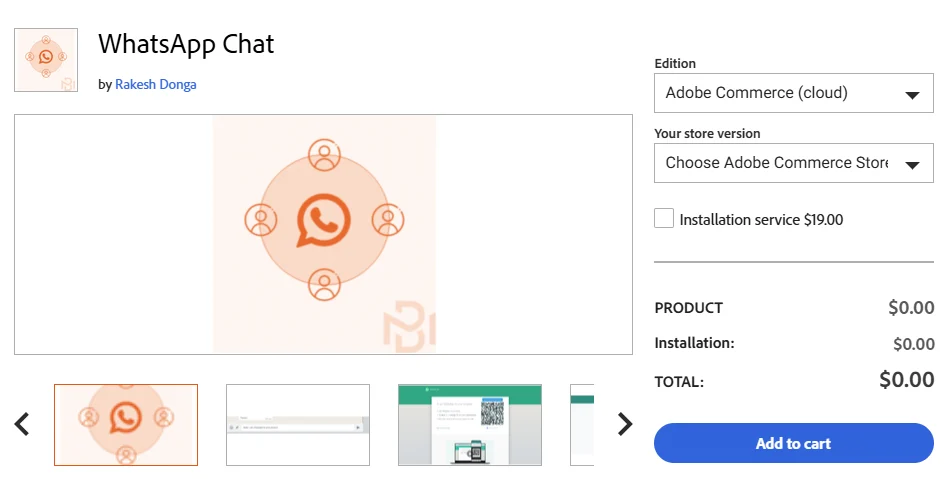Select the partially visible fourth thumbnail
The image size is (950, 479).
coord(582,425)
